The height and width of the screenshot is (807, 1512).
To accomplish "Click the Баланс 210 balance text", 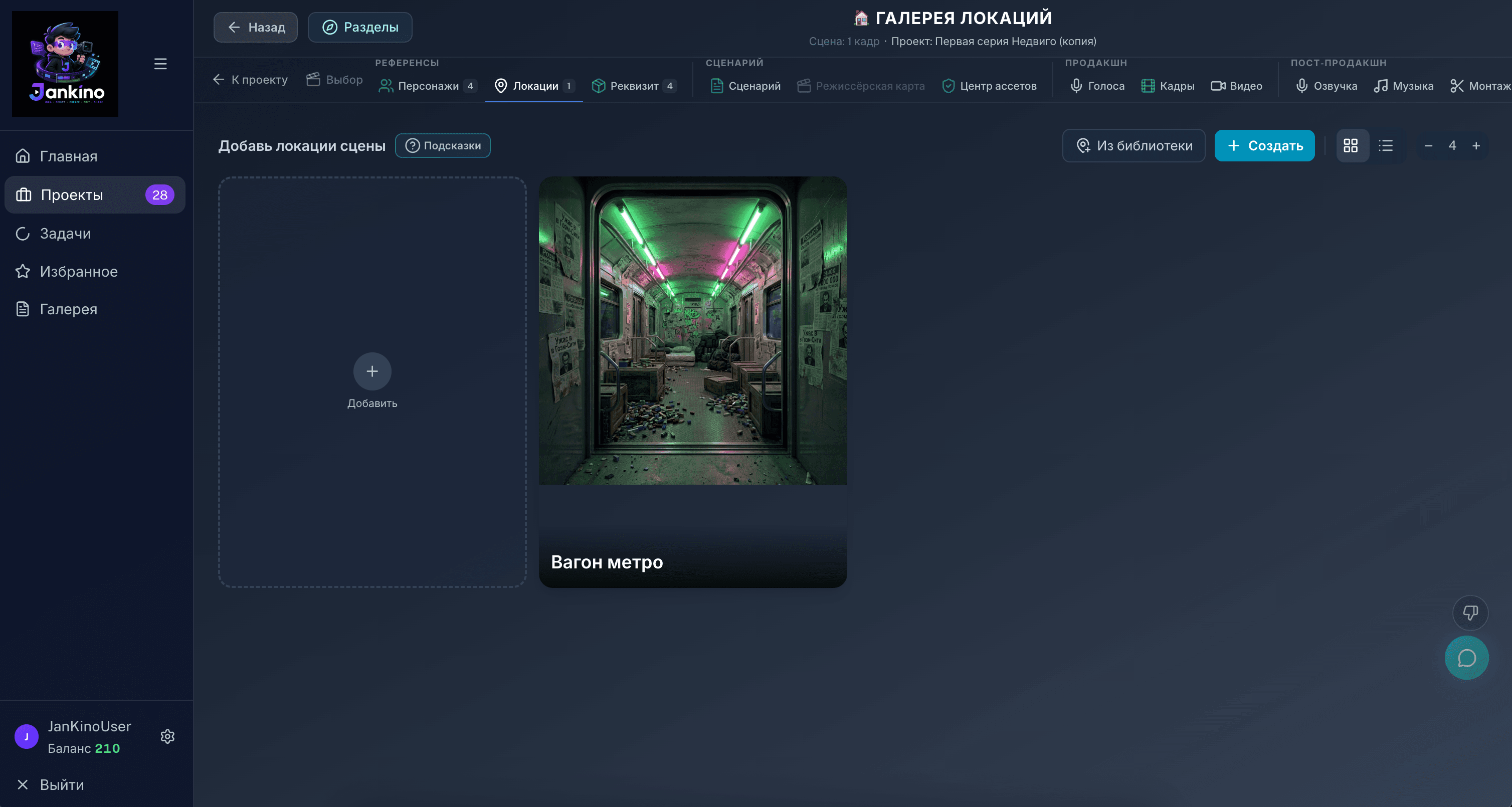I will click(84, 748).
